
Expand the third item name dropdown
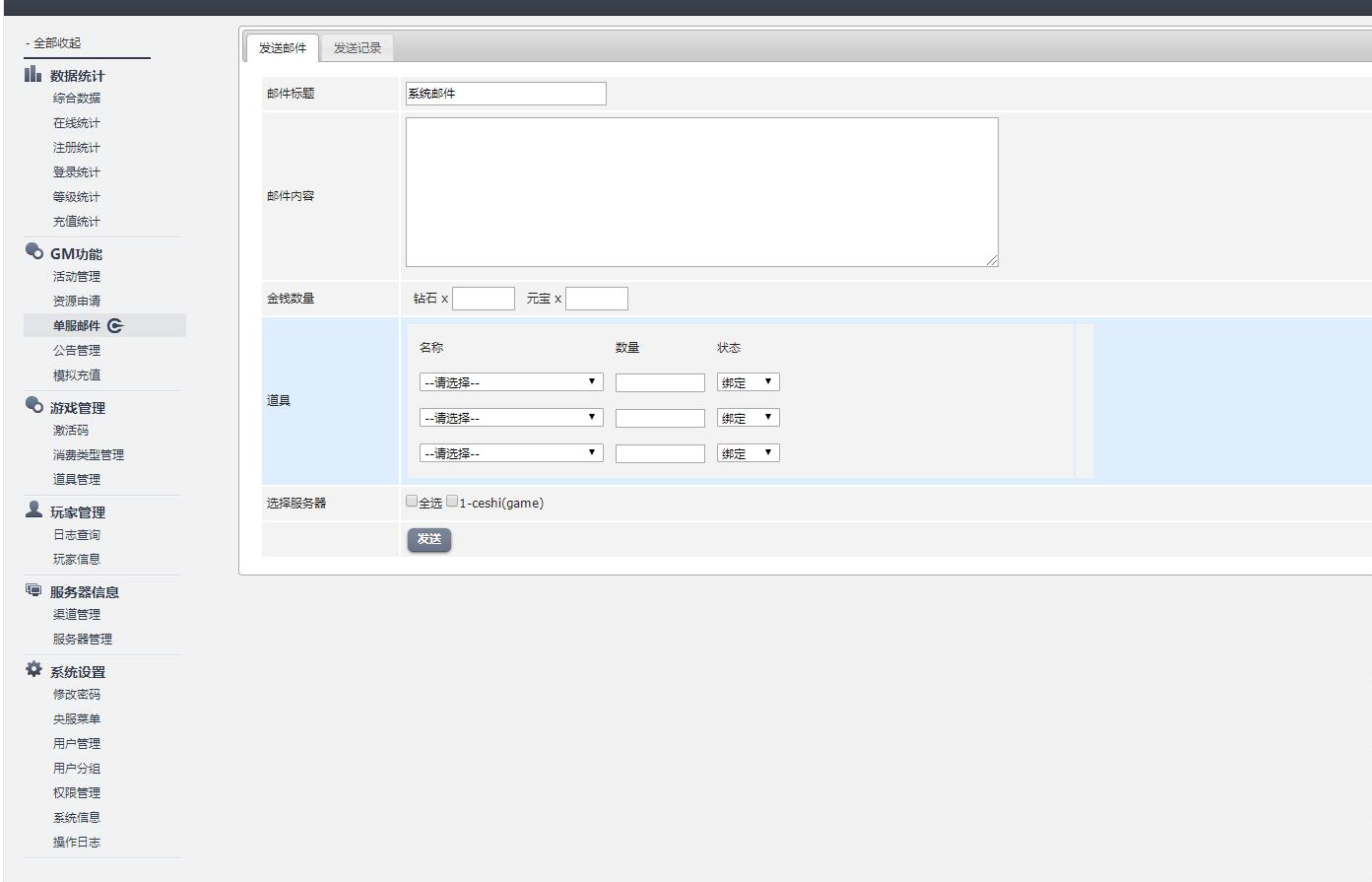(x=510, y=453)
